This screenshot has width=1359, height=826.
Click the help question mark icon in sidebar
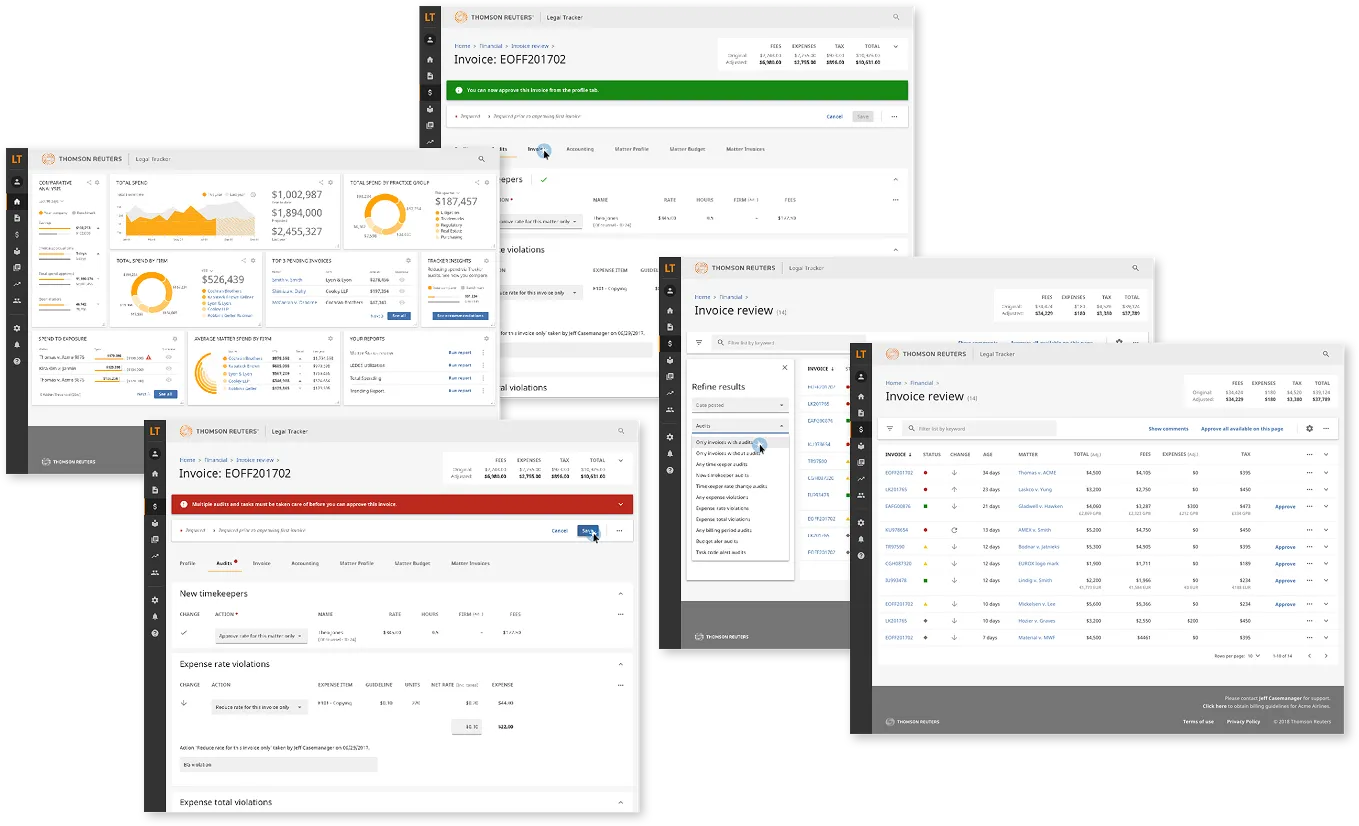pyautogui.click(x=154, y=631)
